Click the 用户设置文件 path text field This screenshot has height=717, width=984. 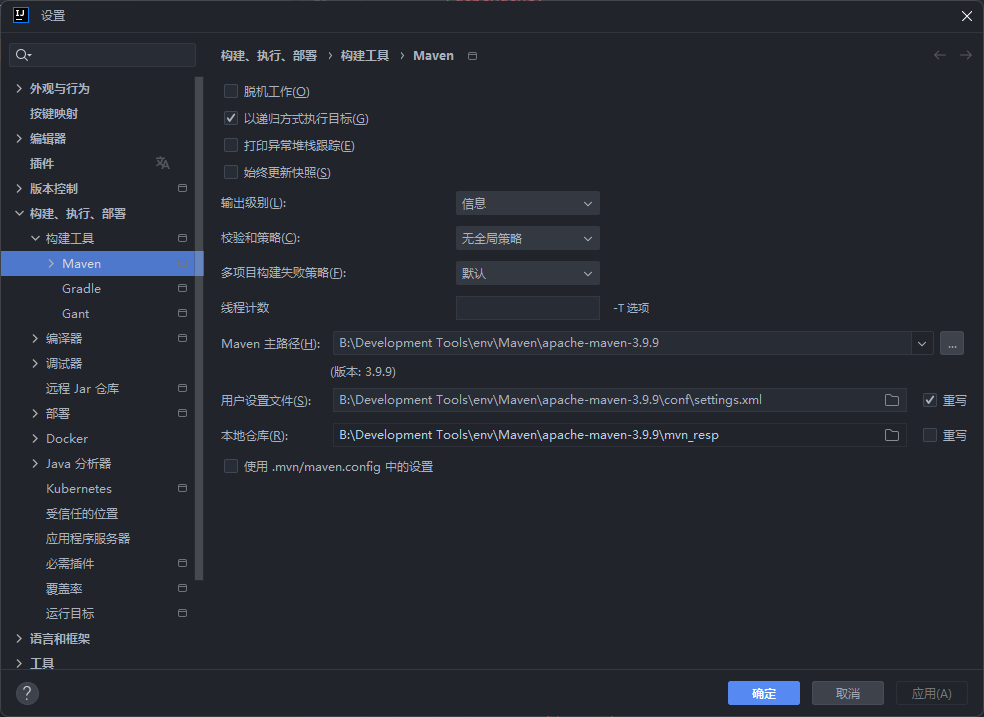pos(619,400)
